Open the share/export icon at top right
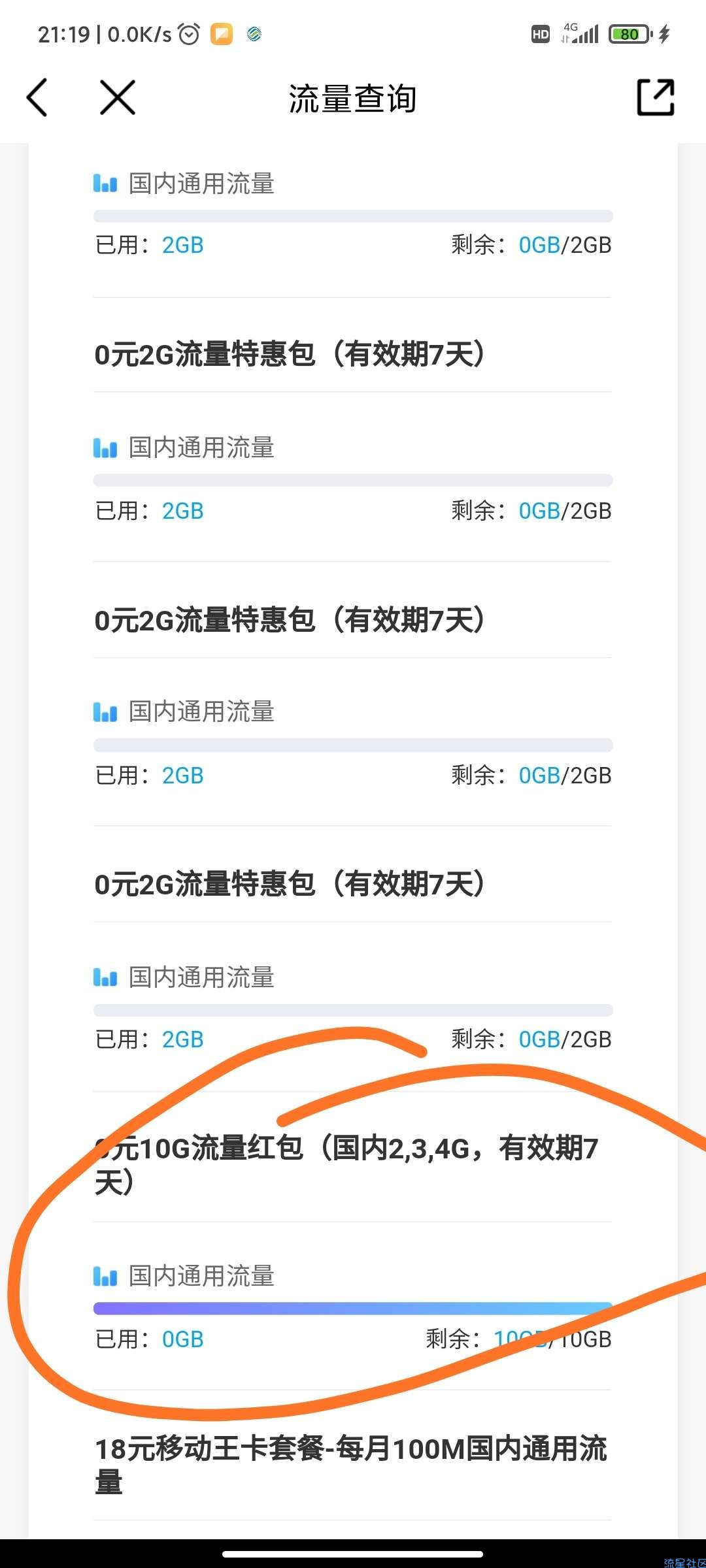Image resolution: width=706 pixels, height=1568 pixels. 656,98
